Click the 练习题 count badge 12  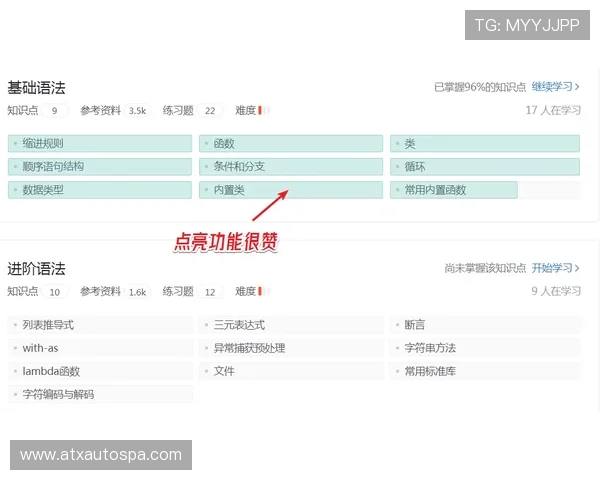pos(210,292)
